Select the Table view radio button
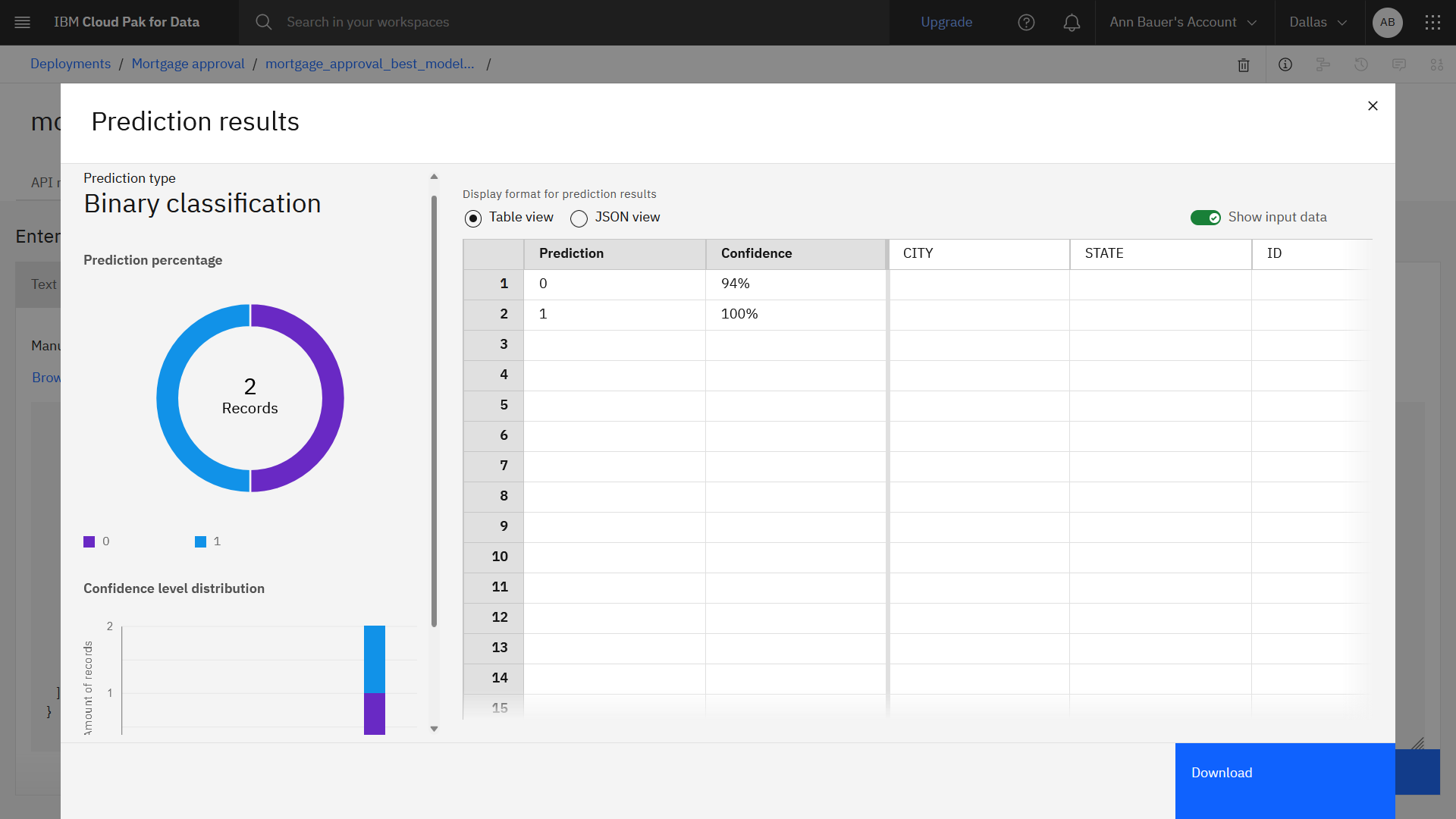The width and height of the screenshot is (1456, 819). 473,218
